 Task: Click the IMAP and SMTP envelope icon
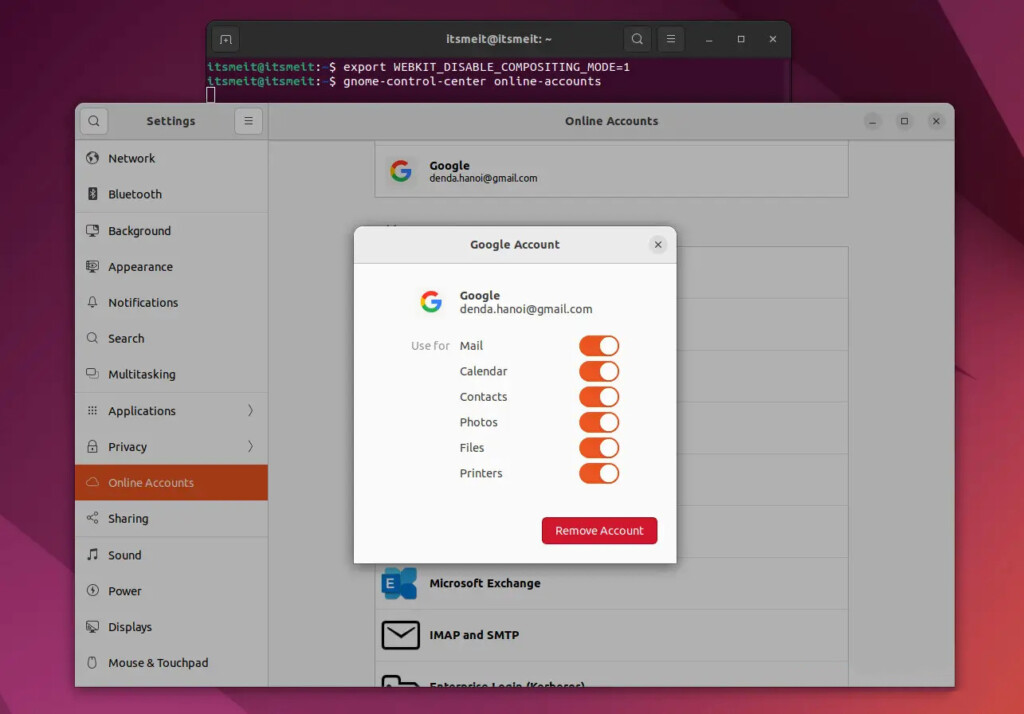click(x=400, y=635)
